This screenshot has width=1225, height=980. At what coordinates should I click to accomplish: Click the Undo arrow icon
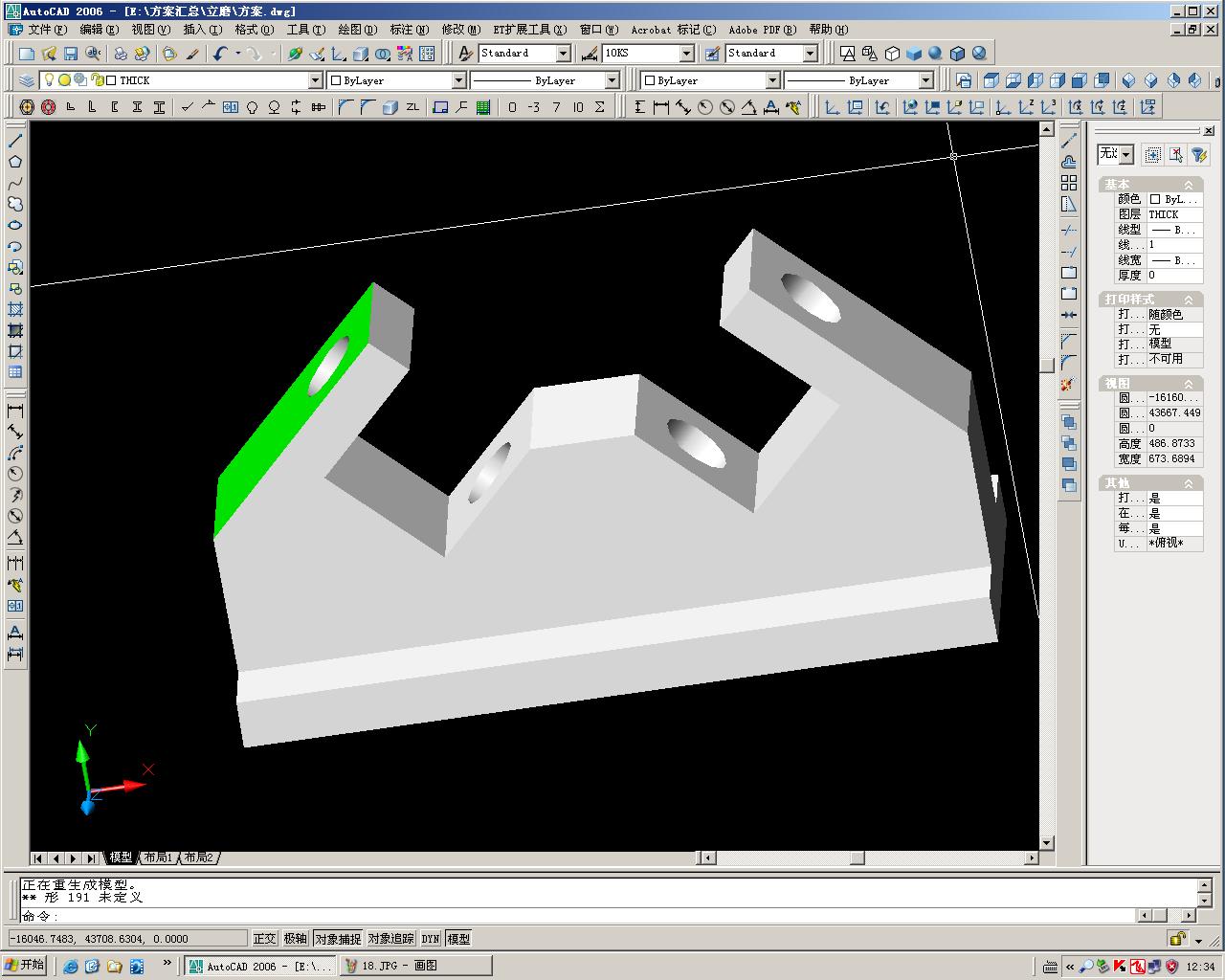[220, 54]
